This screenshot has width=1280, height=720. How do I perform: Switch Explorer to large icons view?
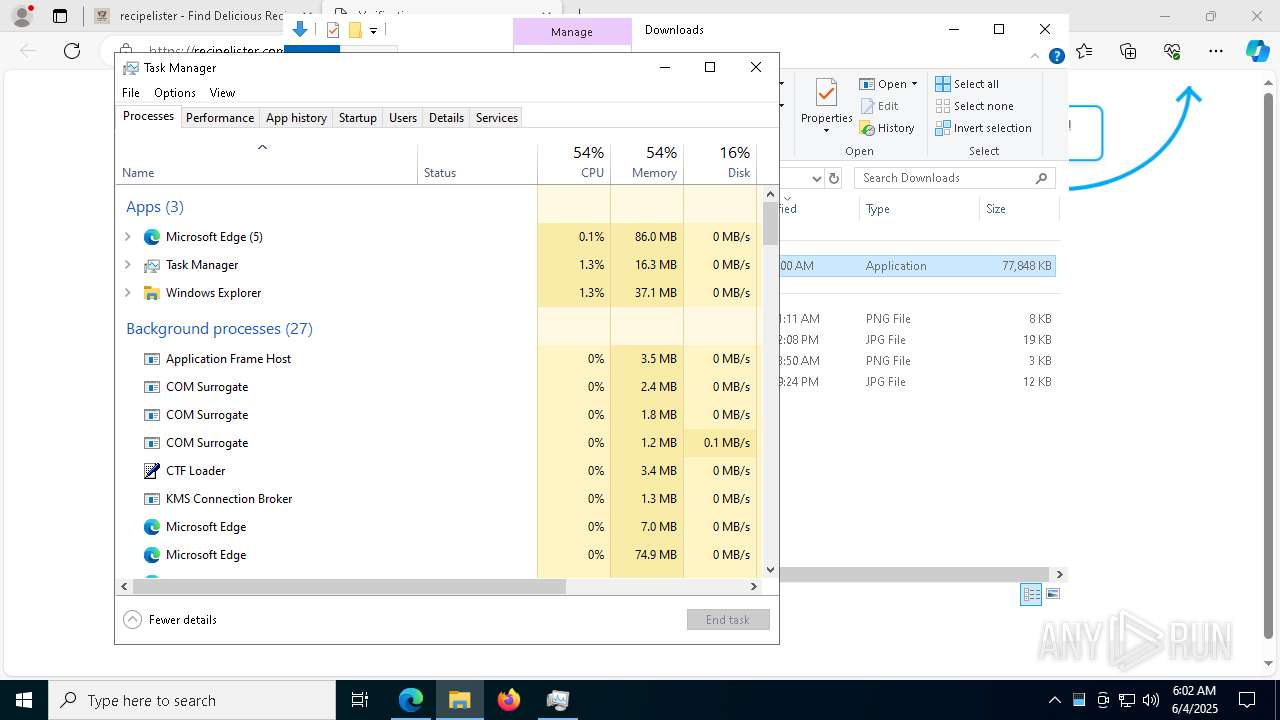[x=1053, y=594]
